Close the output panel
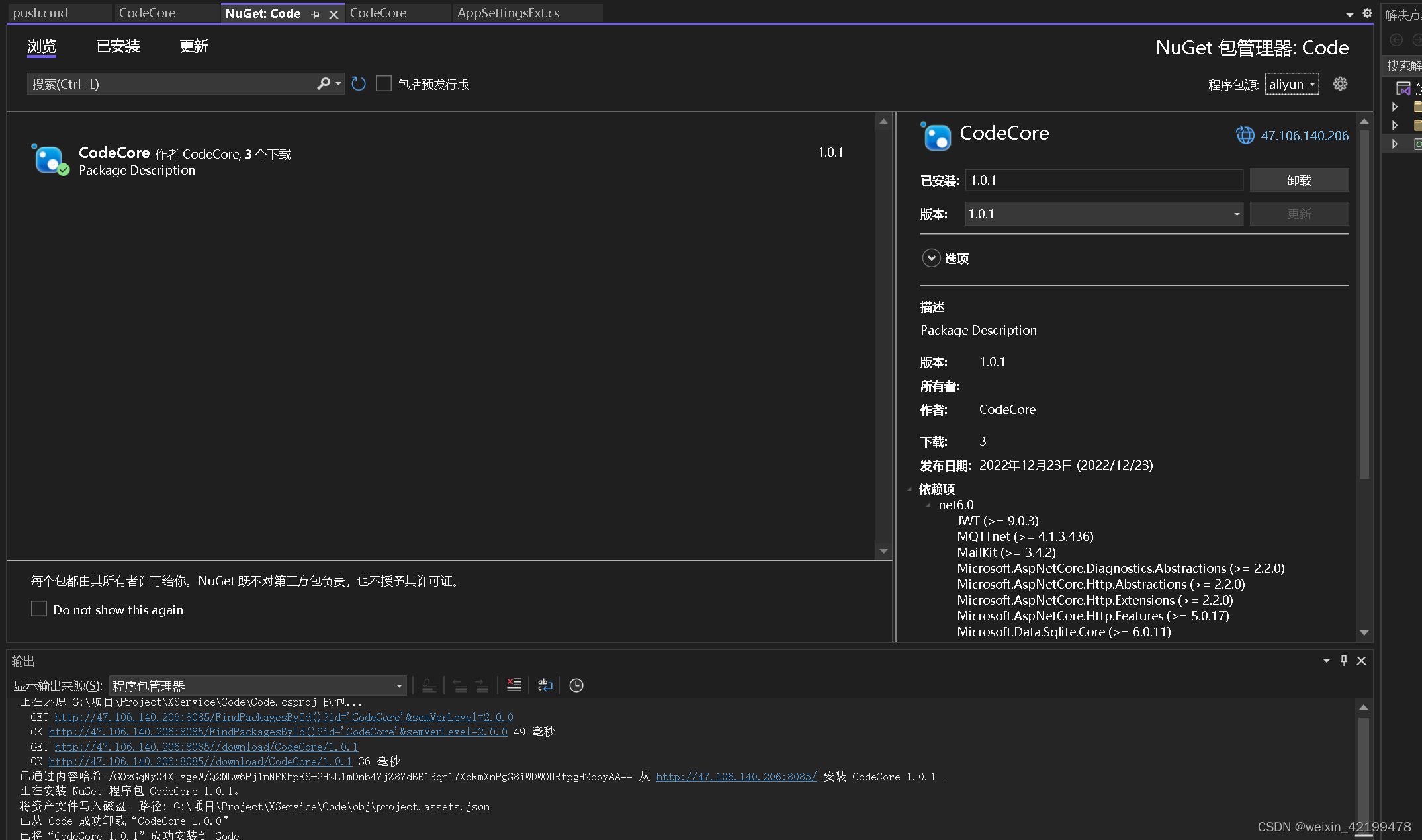 tap(1362, 660)
